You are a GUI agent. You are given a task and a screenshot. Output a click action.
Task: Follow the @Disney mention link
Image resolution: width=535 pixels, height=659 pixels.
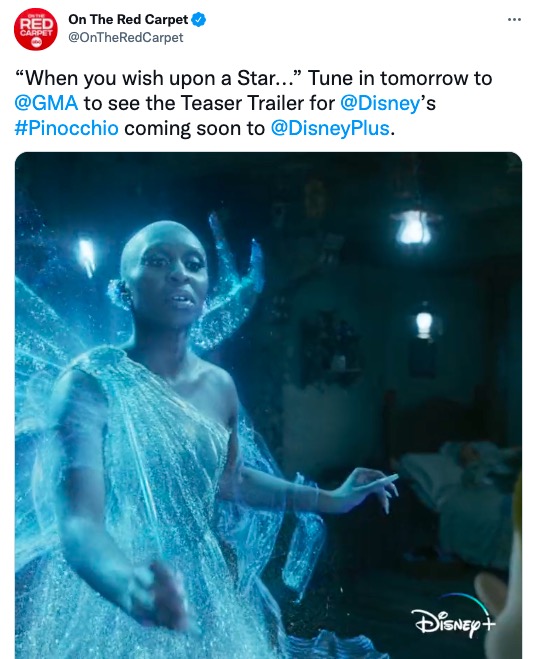tap(380, 103)
